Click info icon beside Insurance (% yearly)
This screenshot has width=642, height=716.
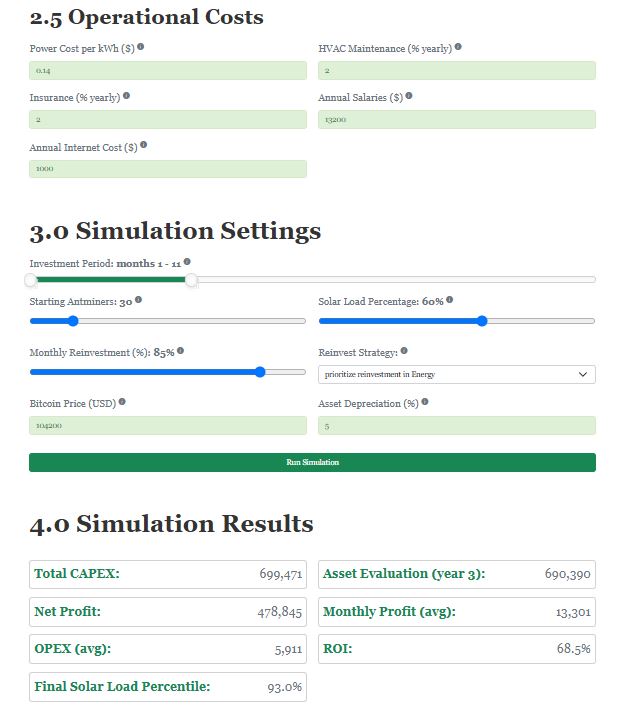click(126, 96)
